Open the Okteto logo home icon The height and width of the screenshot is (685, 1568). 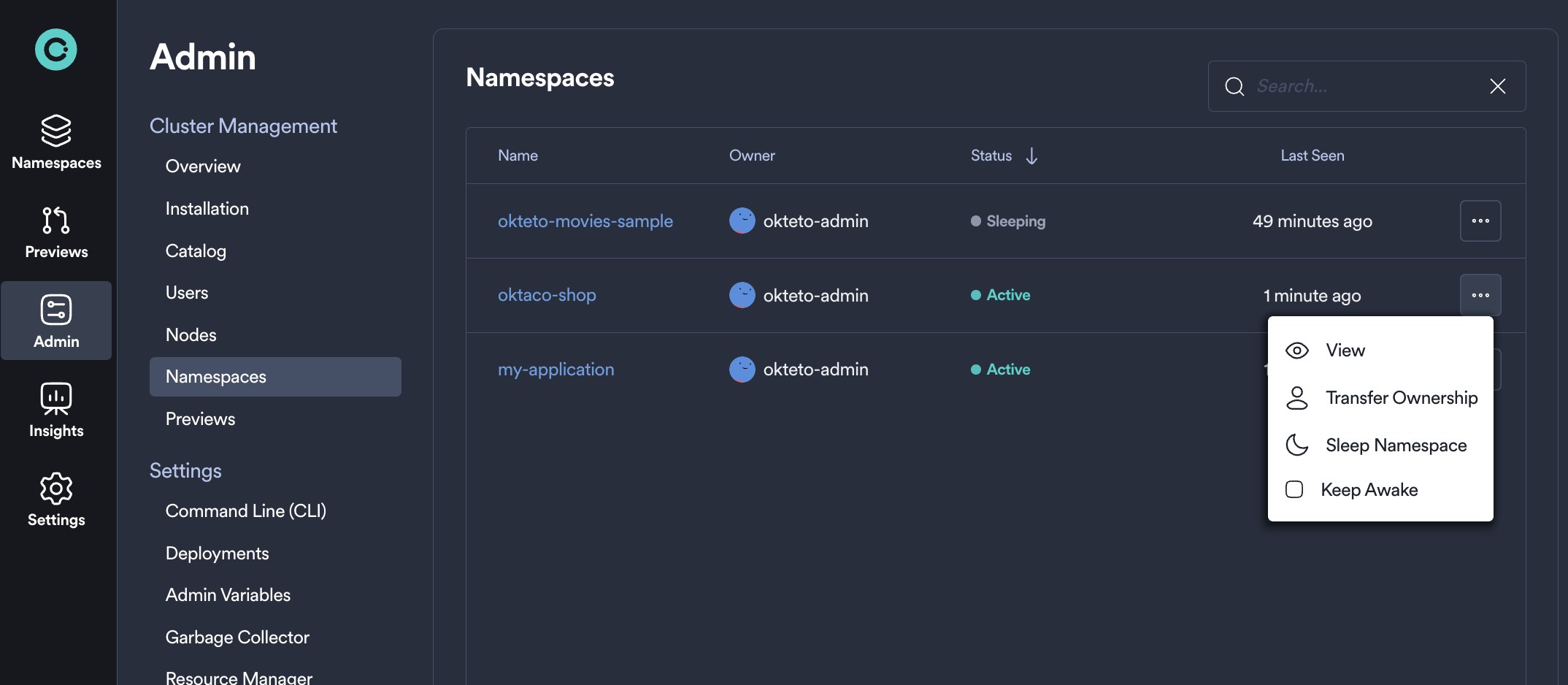(55, 49)
